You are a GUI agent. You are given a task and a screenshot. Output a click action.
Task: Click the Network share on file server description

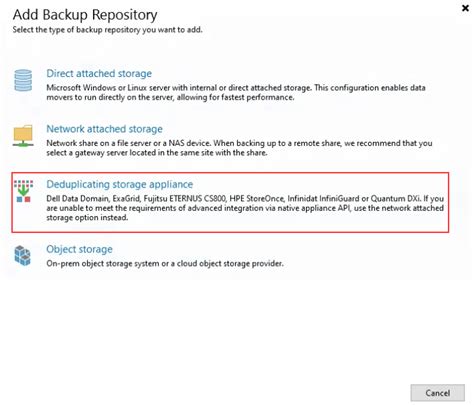tap(239, 148)
